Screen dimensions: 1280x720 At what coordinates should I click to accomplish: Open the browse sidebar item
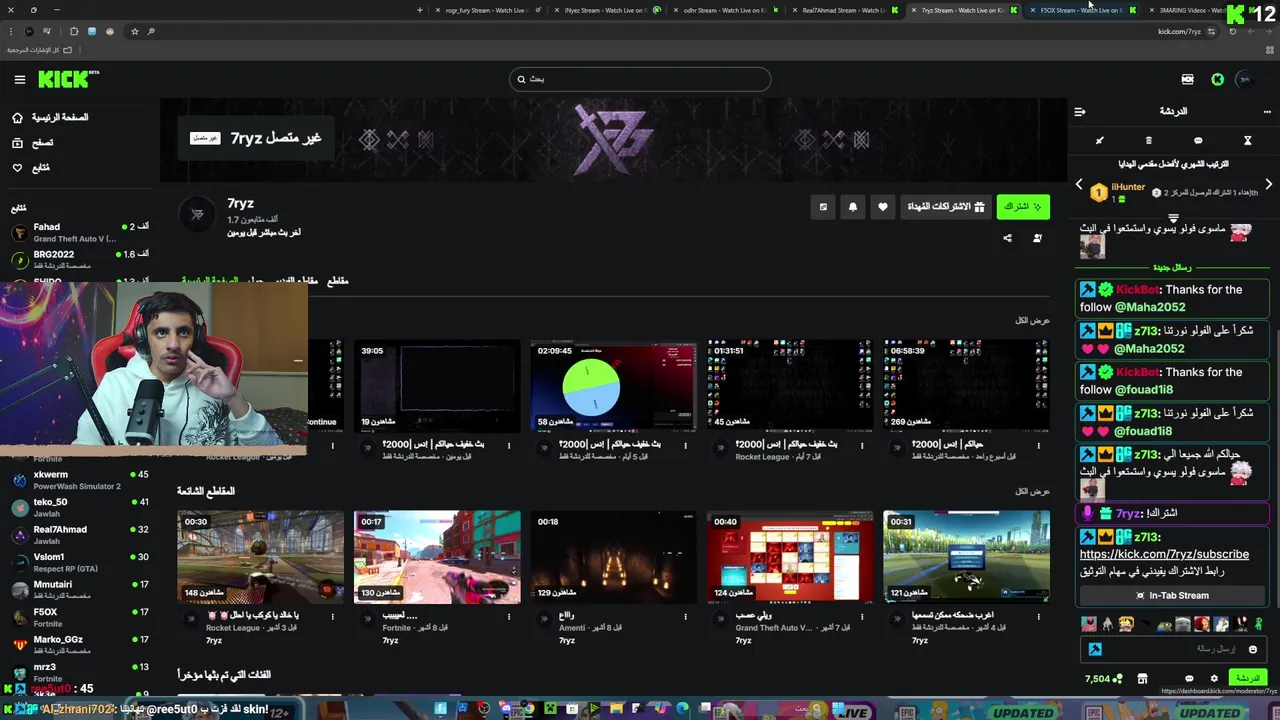pyautogui.click(x=33, y=143)
